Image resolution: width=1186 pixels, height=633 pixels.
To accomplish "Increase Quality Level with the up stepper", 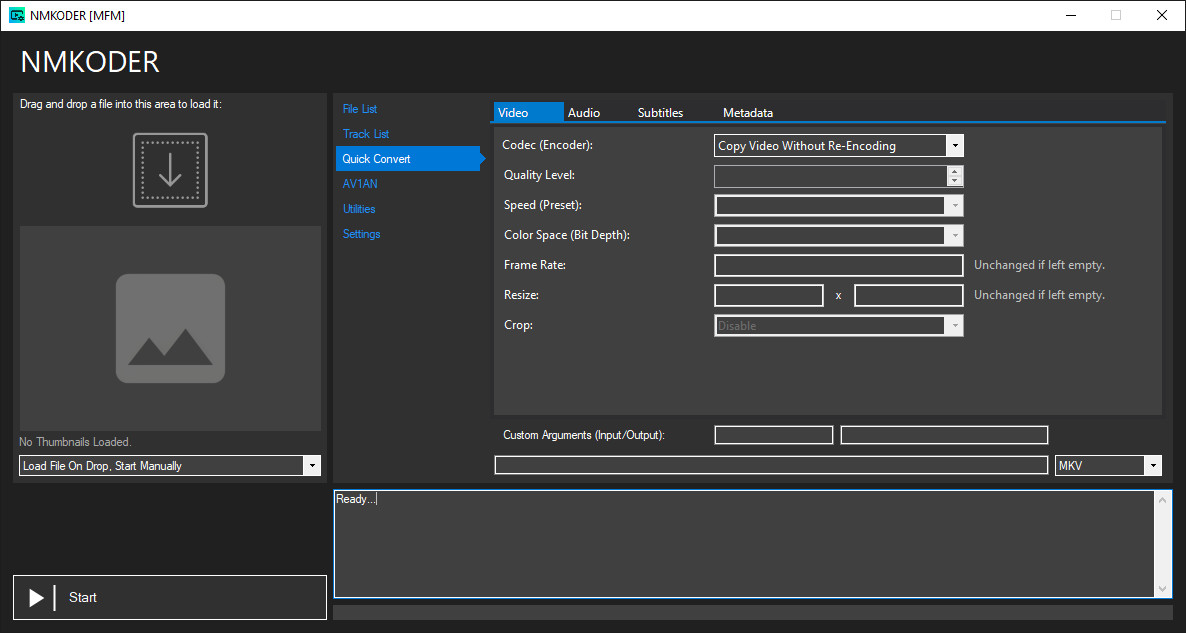I will coord(955,172).
